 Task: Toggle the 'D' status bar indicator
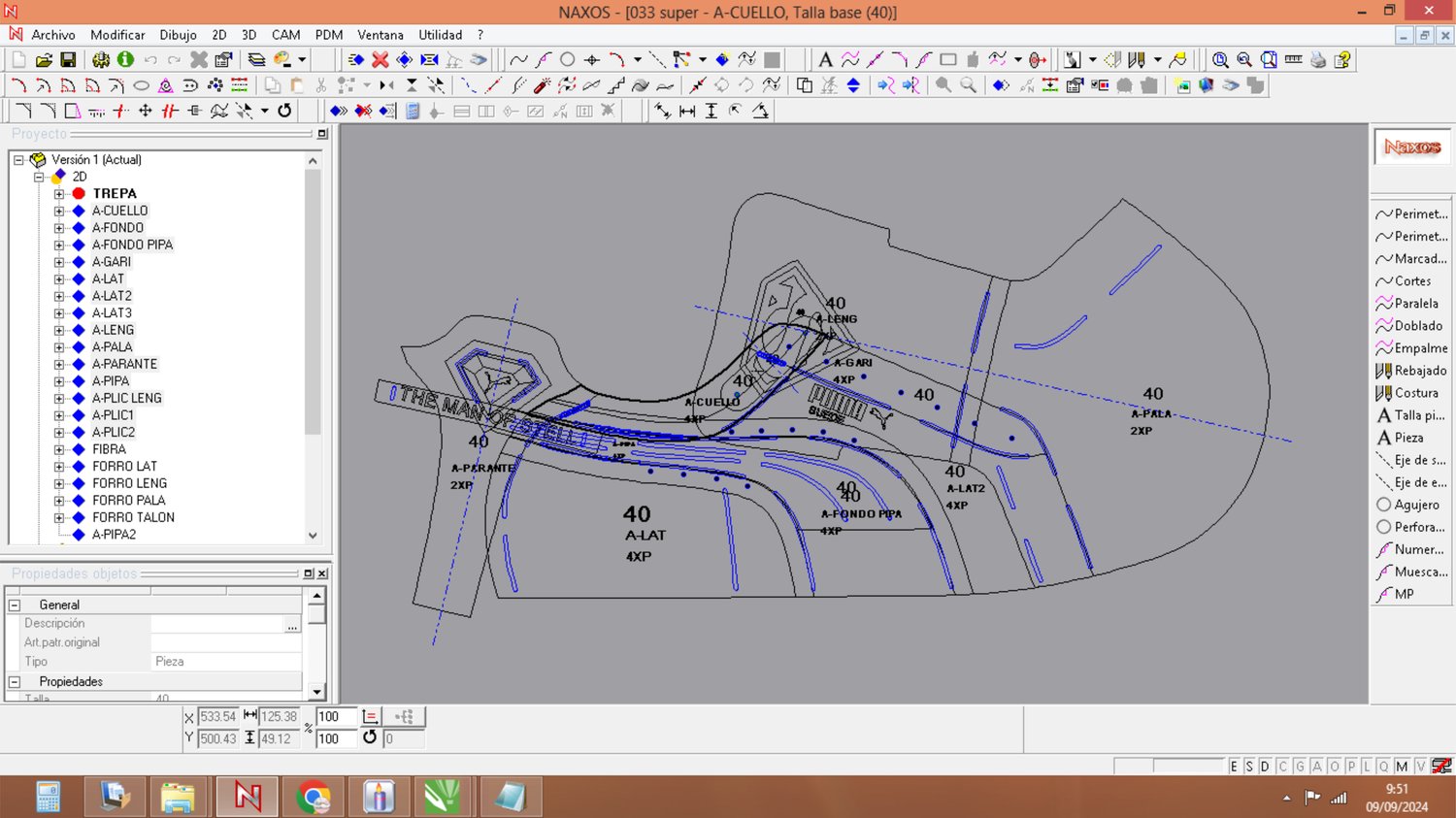(1265, 767)
